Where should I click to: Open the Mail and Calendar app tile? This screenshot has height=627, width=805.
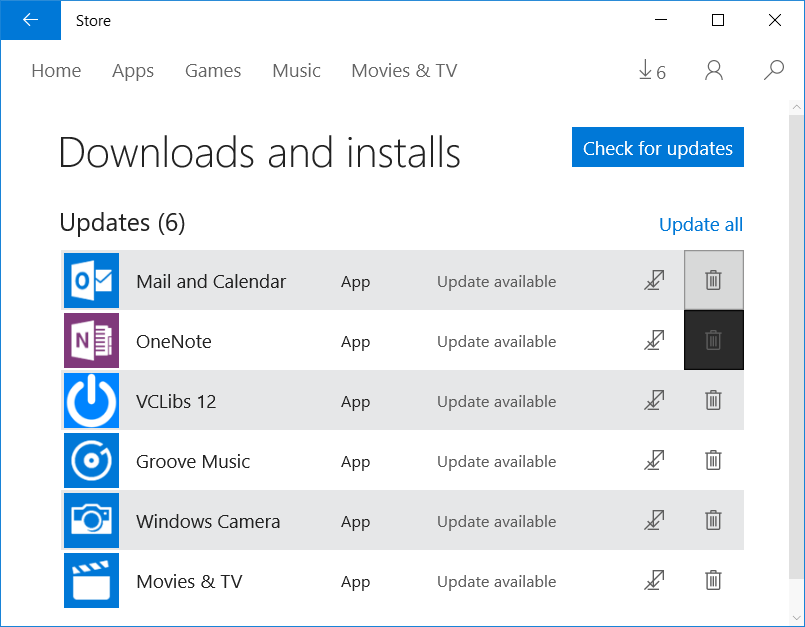91,280
